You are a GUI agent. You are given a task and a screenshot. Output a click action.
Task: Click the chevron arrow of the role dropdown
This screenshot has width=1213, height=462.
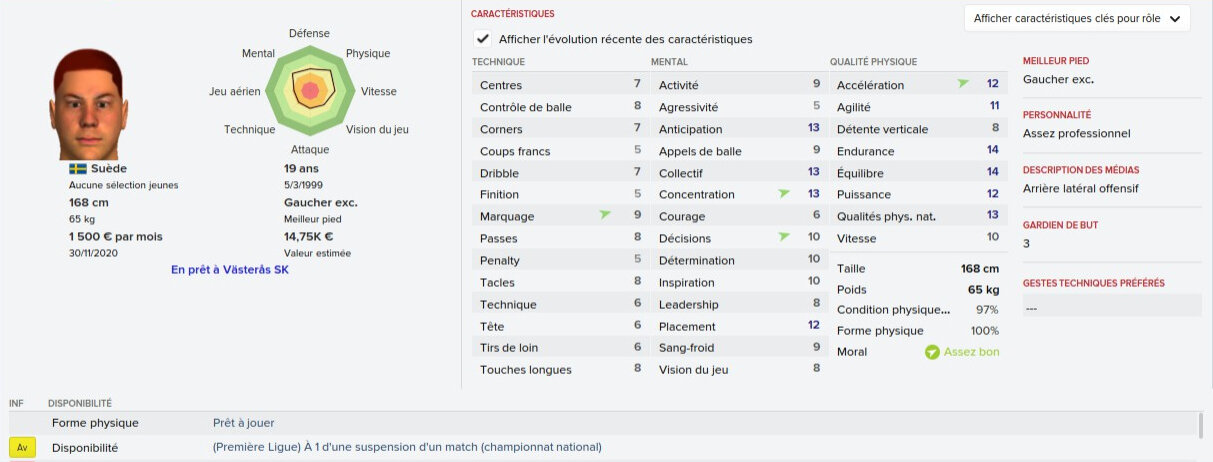click(x=1173, y=19)
